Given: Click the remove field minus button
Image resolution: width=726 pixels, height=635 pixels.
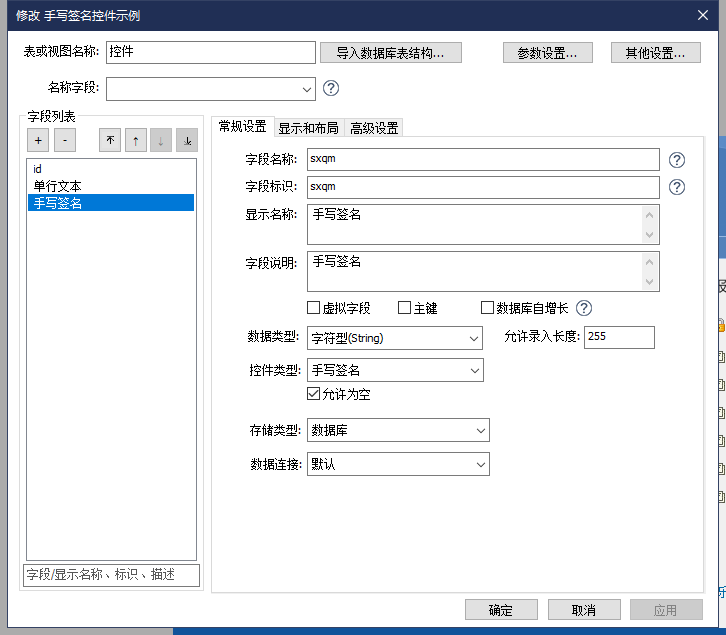Looking at the screenshot, I should click(x=63, y=141).
